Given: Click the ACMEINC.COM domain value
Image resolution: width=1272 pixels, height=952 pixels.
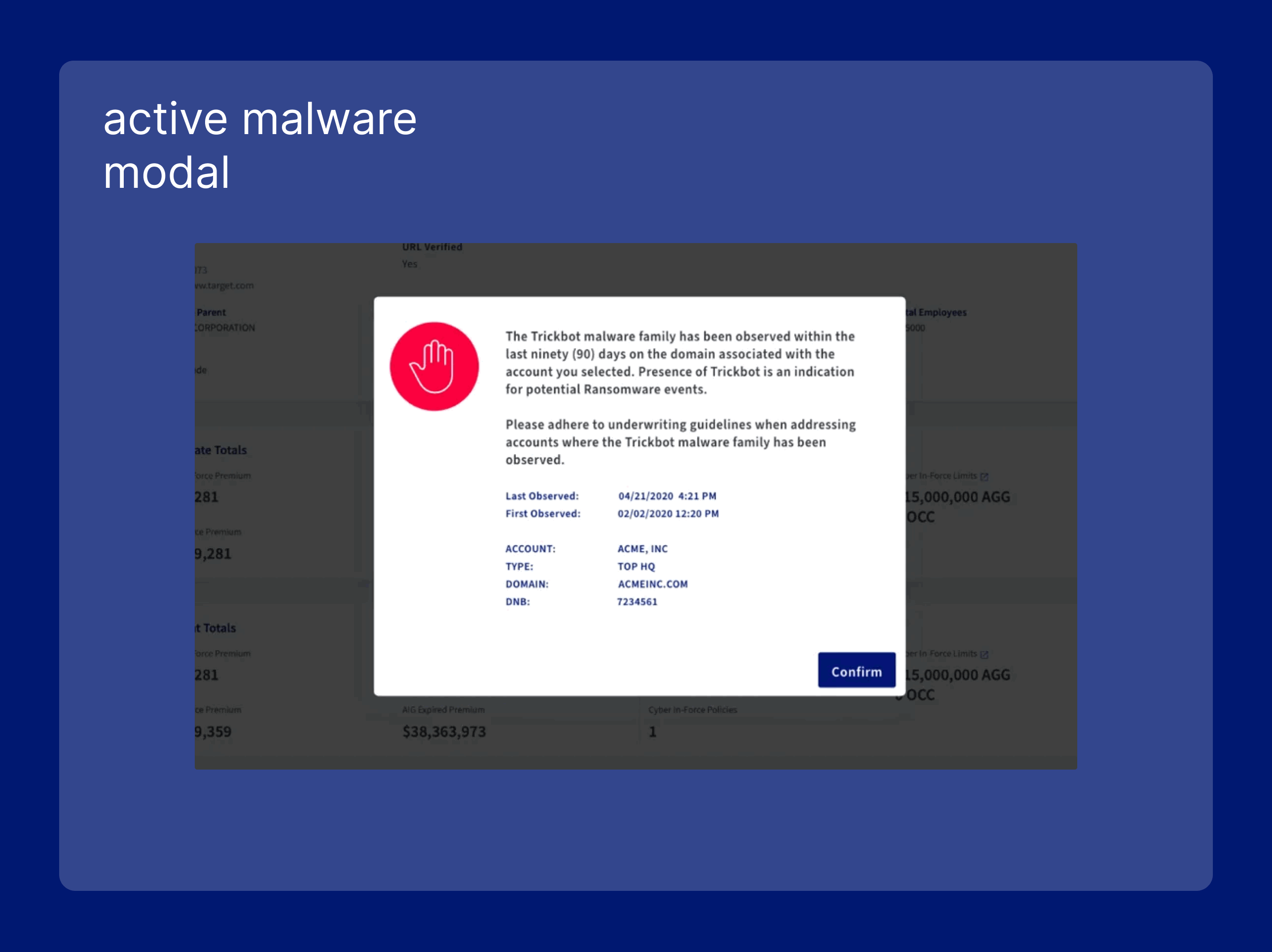Looking at the screenshot, I should tap(653, 584).
